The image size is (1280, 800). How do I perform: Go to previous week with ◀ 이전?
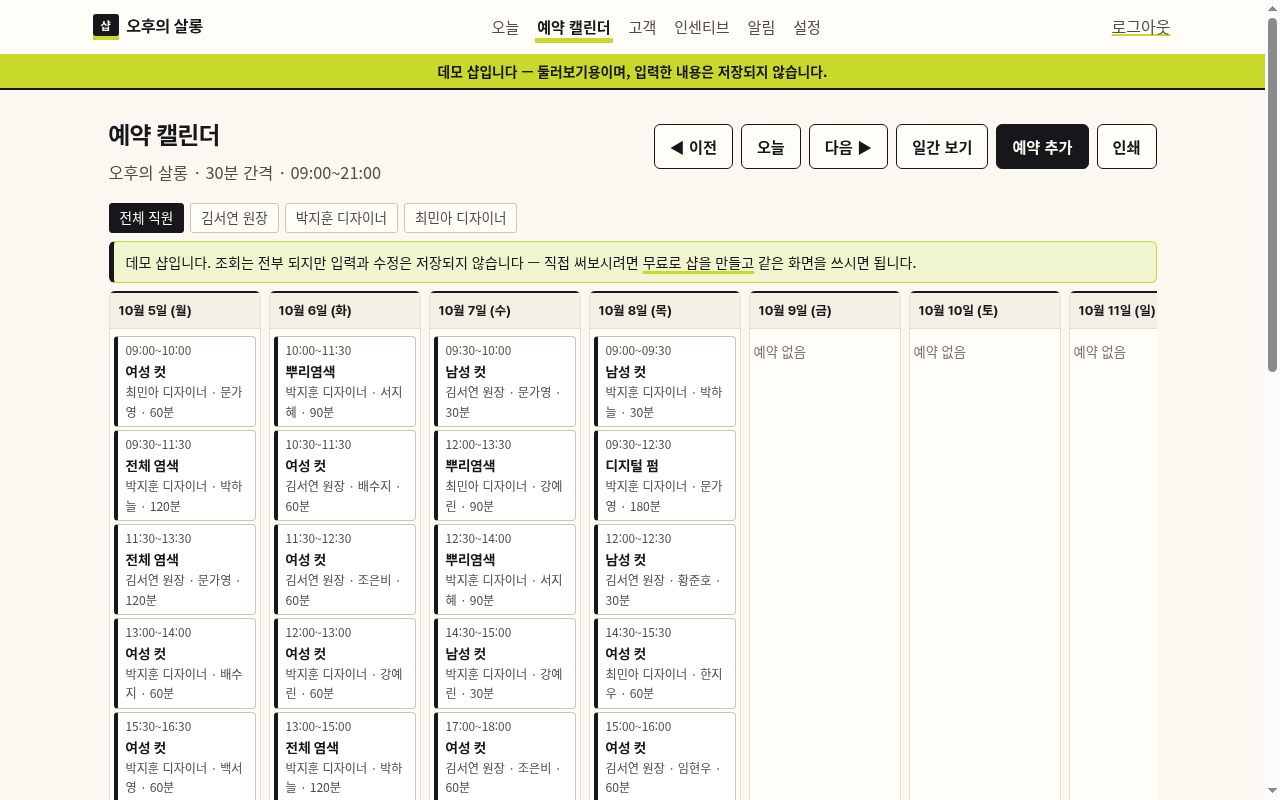[693, 147]
